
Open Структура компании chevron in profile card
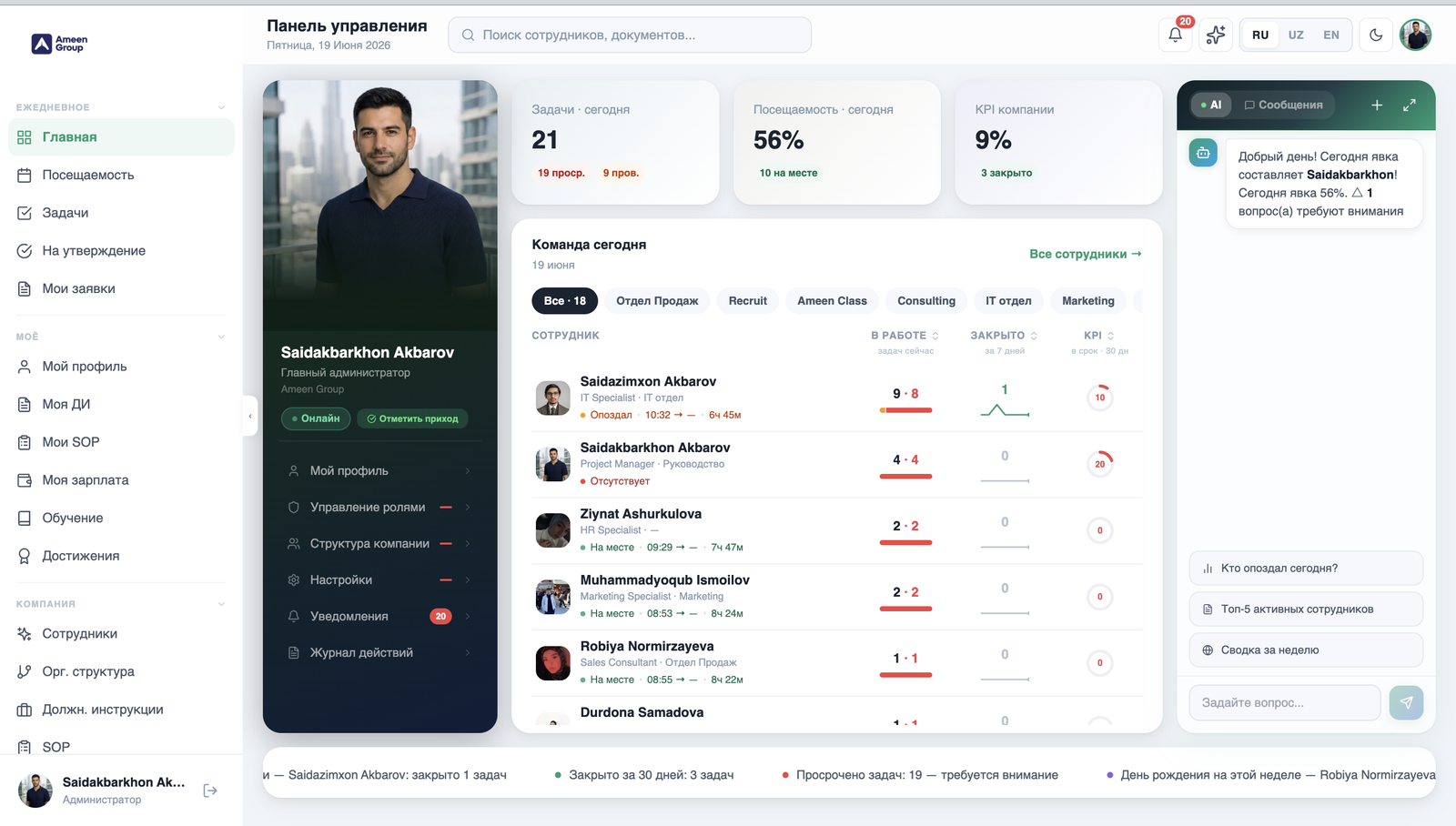pos(468,544)
